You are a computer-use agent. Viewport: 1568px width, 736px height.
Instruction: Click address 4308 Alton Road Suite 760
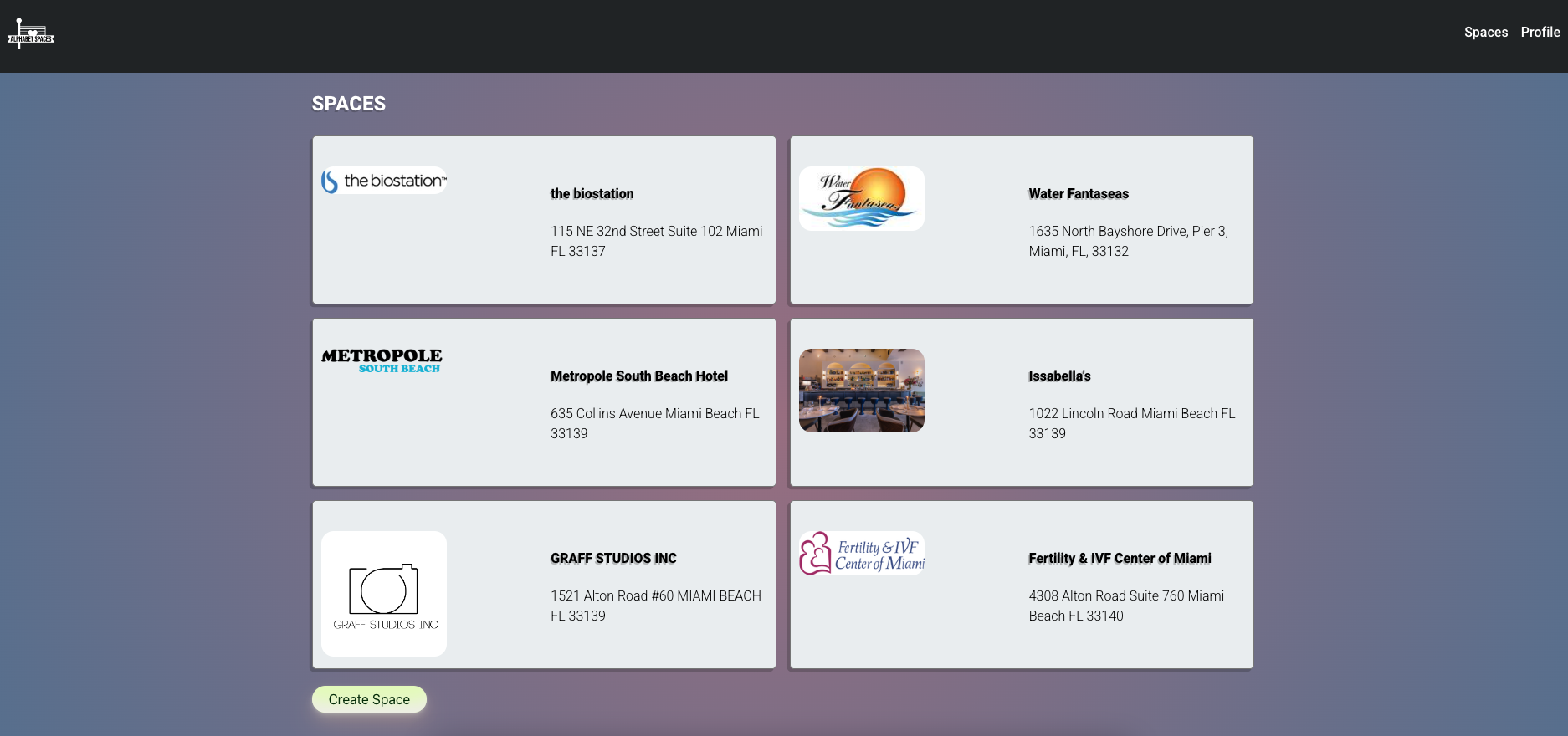coord(1126,606)
